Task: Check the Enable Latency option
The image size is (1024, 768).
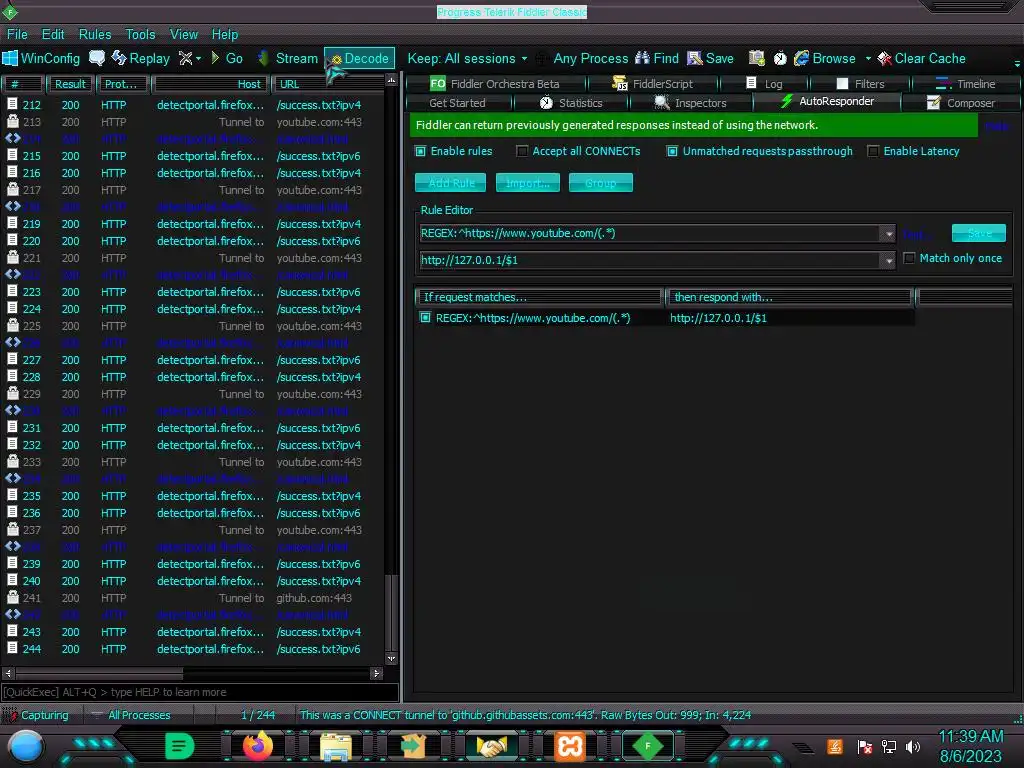Action: (873, 152)
